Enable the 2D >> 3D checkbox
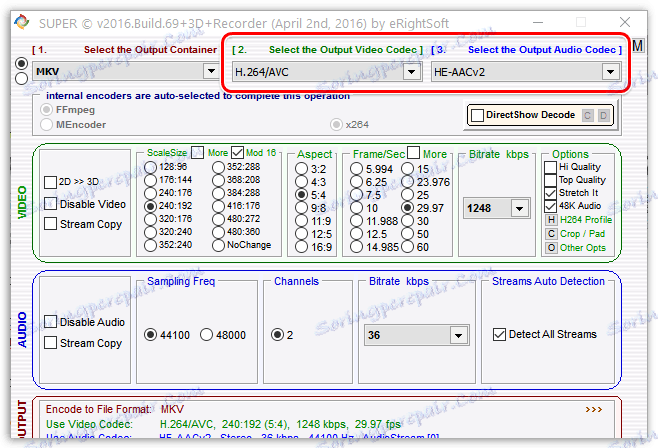The width and height of the screenshot is (658, 448). point(50,182)
